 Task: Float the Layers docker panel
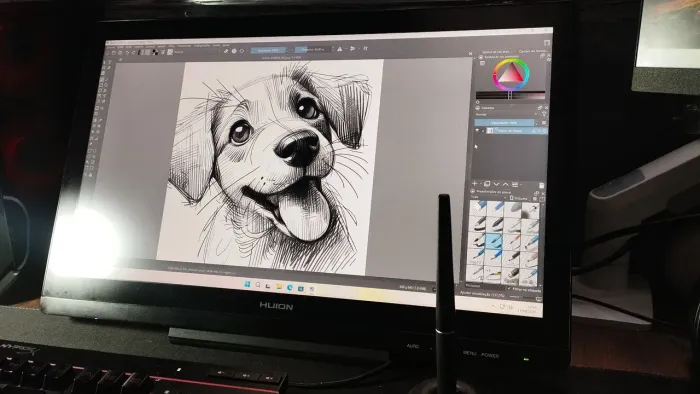[x=540, y=108]
